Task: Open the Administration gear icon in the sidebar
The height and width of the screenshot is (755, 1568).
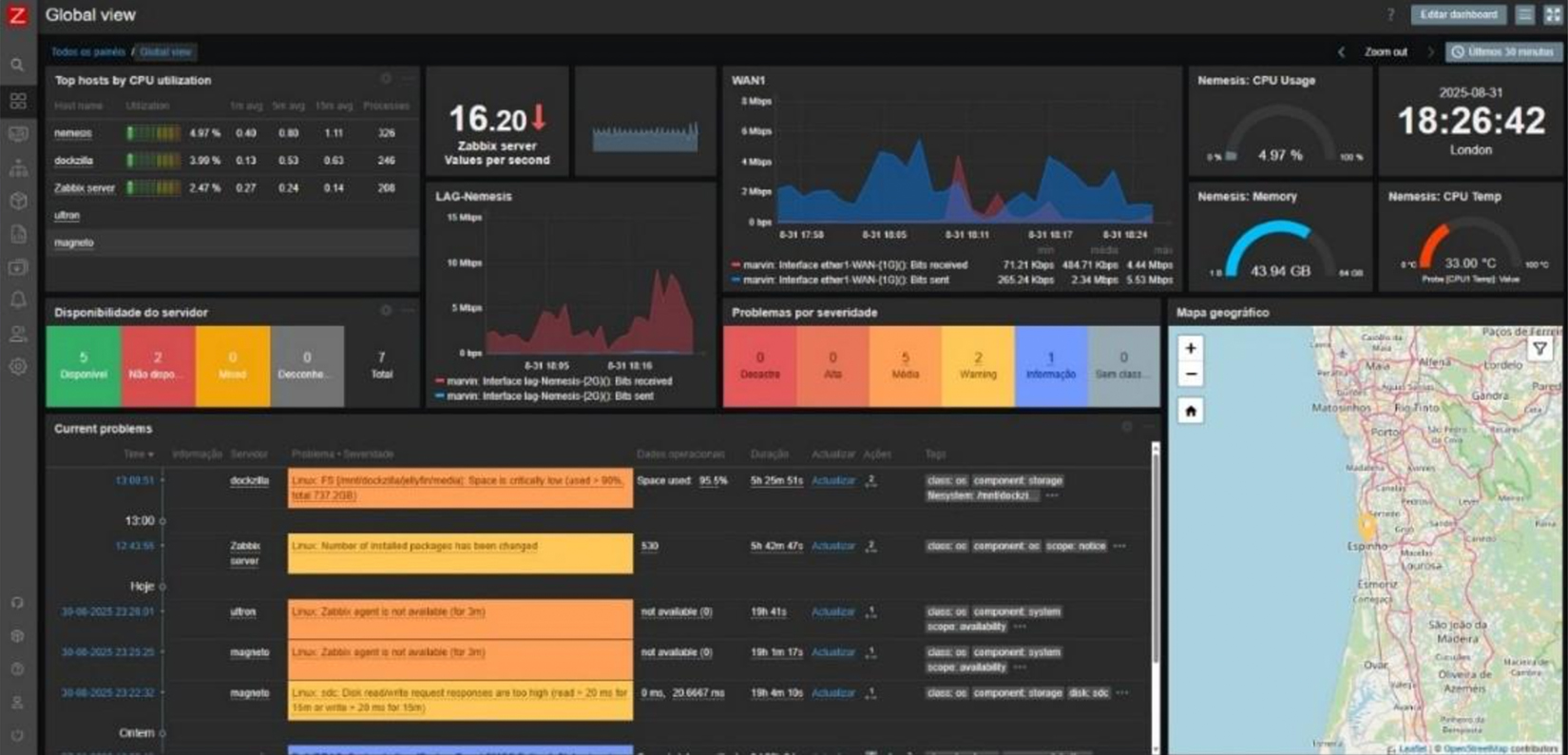Action: click(x=17, y=366)
